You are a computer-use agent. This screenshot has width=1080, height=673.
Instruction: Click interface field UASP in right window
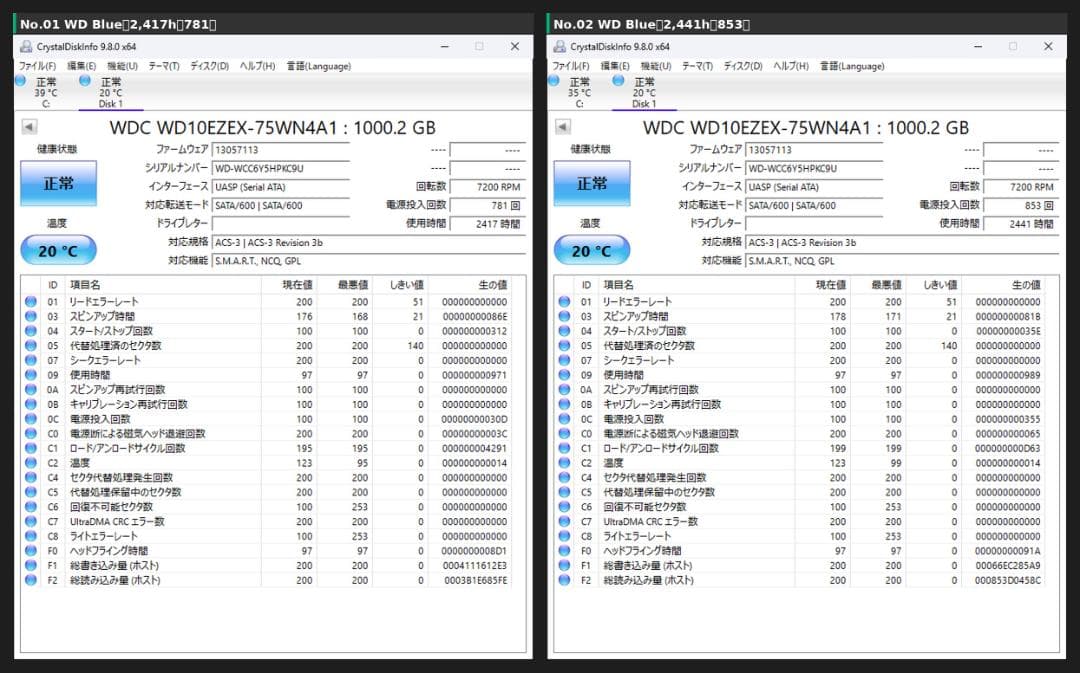click(x=815, y=187)
